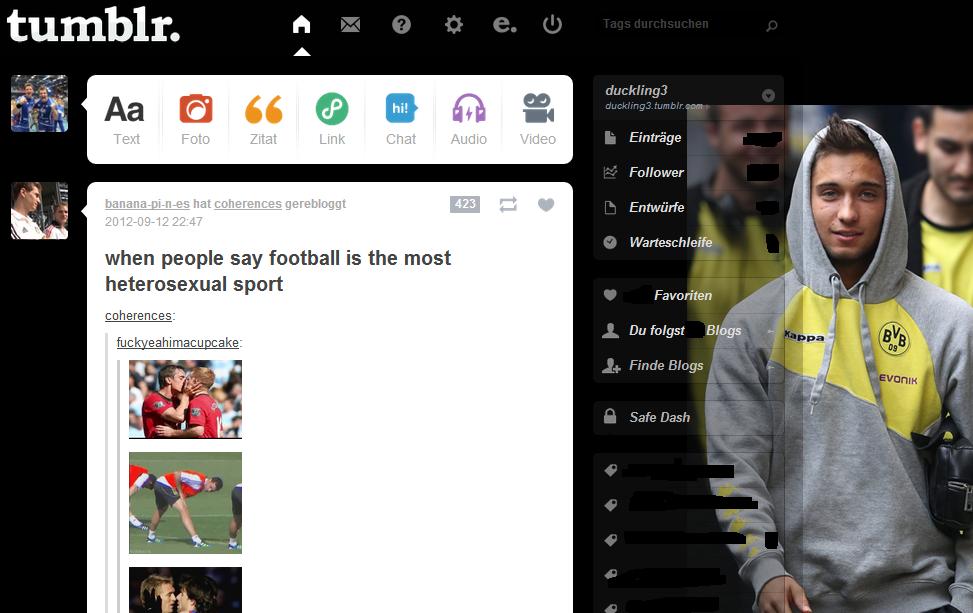
Task: Click the Entwürfe document icon
Action: tap(610, 207)
